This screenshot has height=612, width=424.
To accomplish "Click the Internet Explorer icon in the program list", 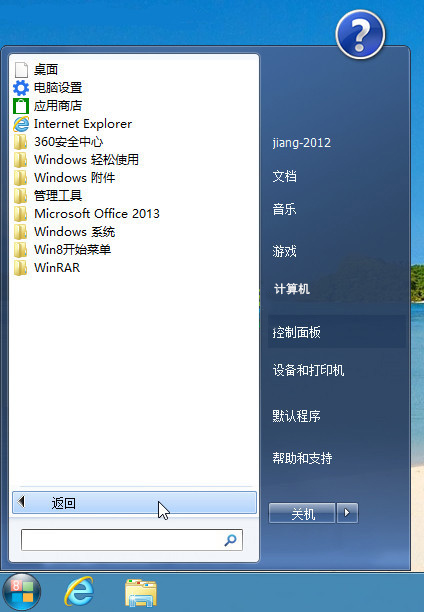I will (x=21, y=124).
